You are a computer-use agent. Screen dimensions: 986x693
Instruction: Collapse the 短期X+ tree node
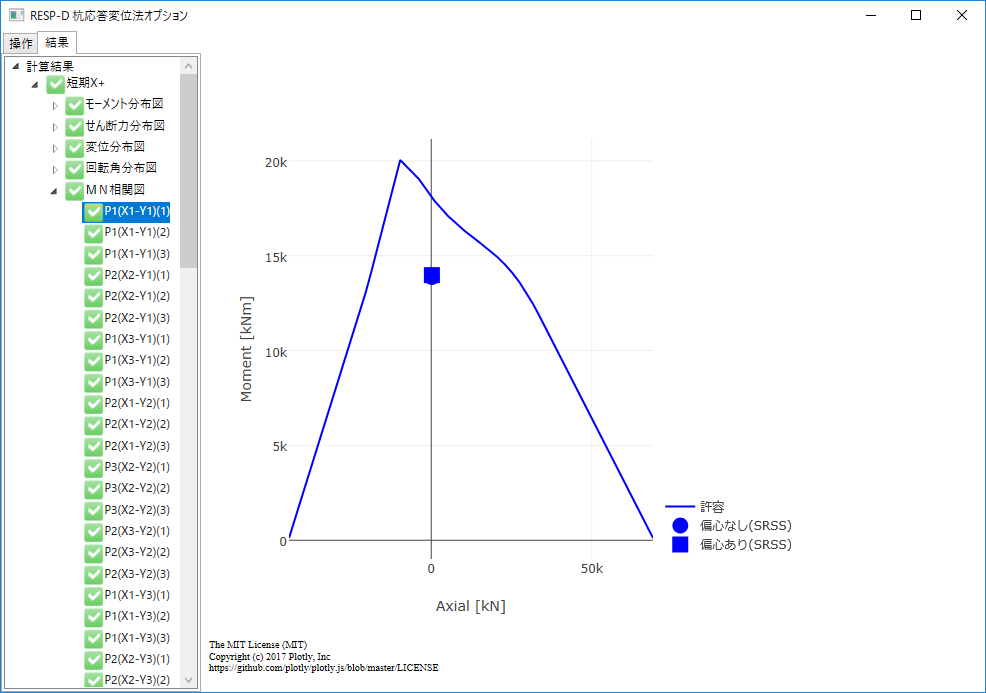pyautogui.click(x=35, y=84)
